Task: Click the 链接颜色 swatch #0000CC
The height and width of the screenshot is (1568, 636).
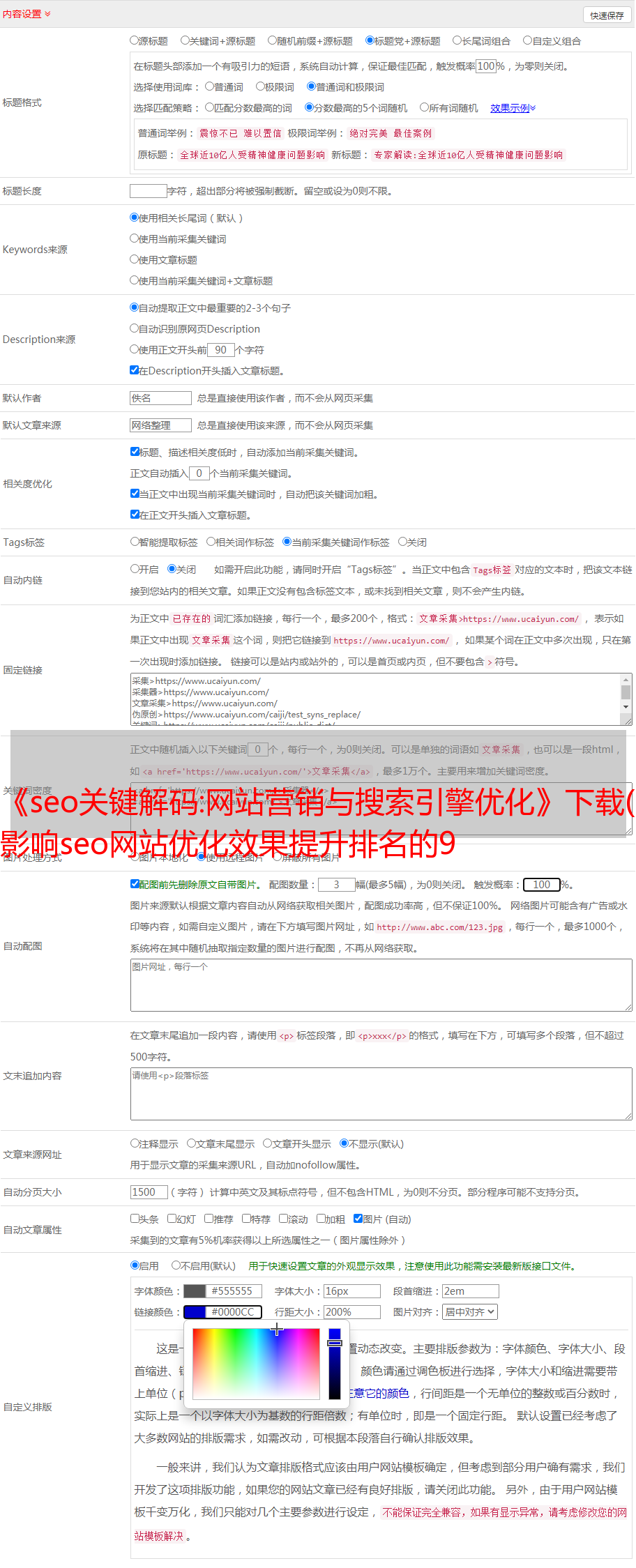Action: pos(195,1312)
